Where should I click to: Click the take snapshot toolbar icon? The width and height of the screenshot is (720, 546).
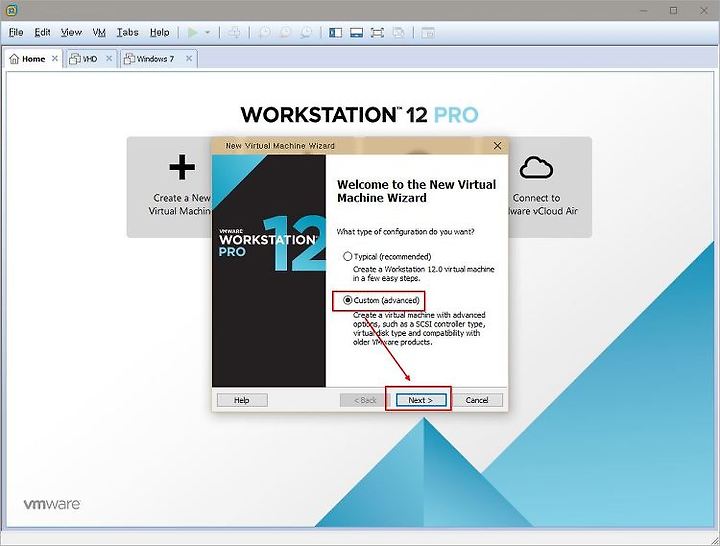pyautogui.click(x=264, y=33)
